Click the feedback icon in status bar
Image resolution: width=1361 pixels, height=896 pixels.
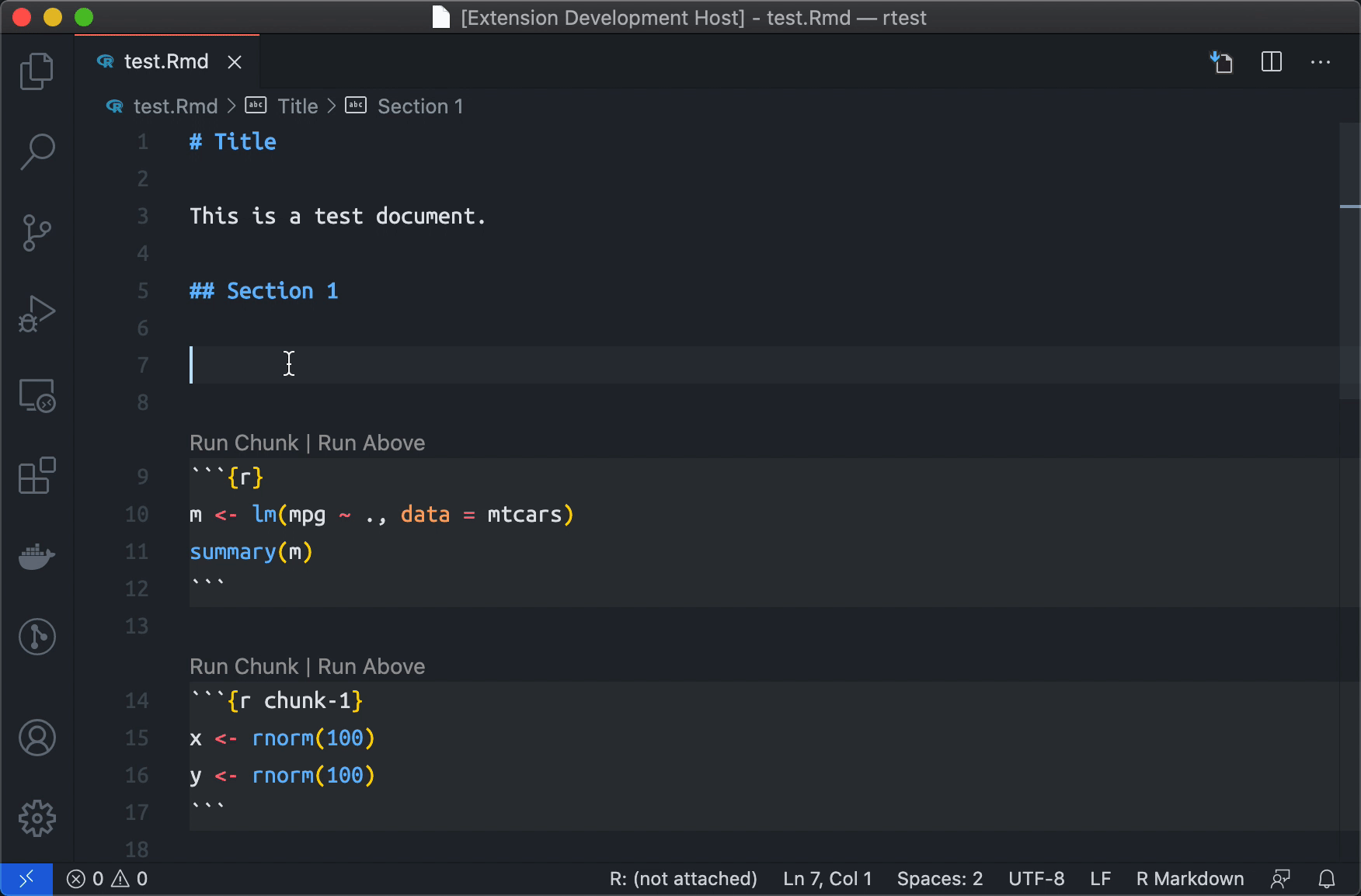pyautogui.click(x=1280, y=879)
